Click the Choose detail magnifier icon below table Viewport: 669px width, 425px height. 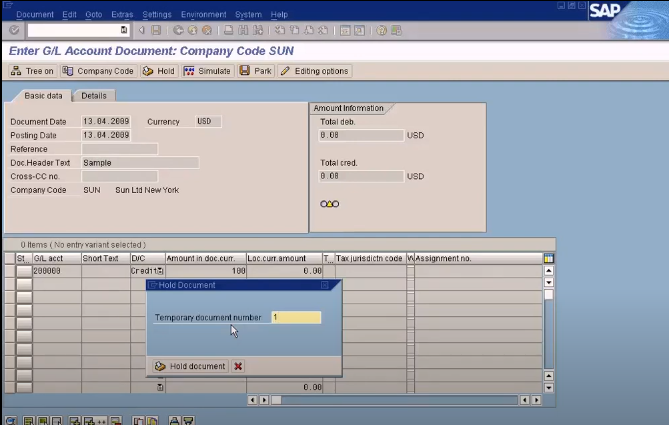click(x=11, y=421)
